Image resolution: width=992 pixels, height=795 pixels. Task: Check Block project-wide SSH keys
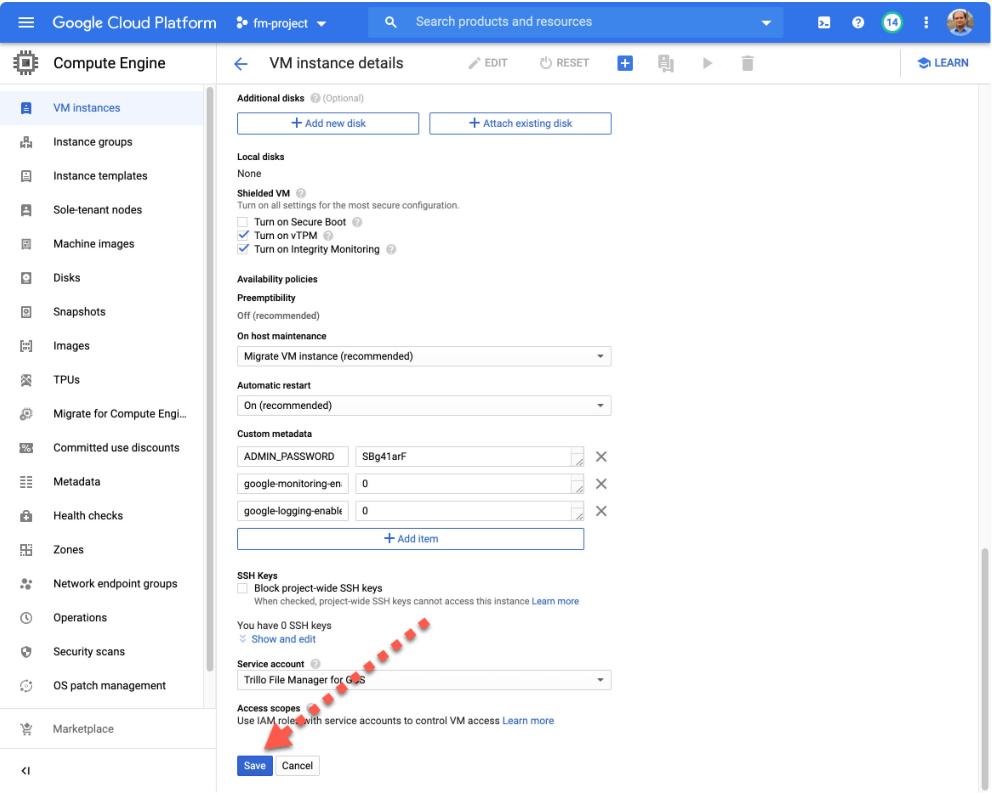(x=242, y=588)
